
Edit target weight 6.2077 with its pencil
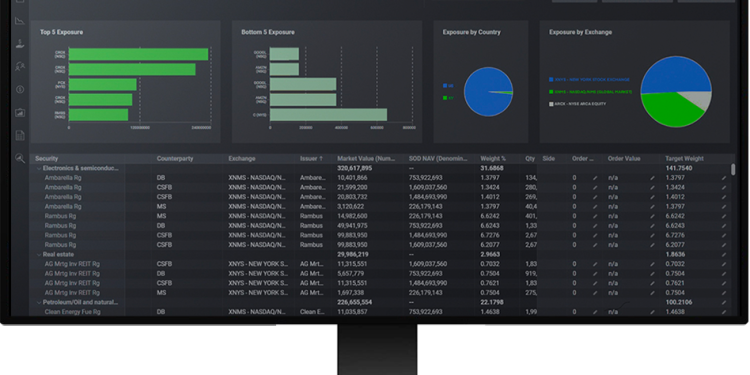724,245
